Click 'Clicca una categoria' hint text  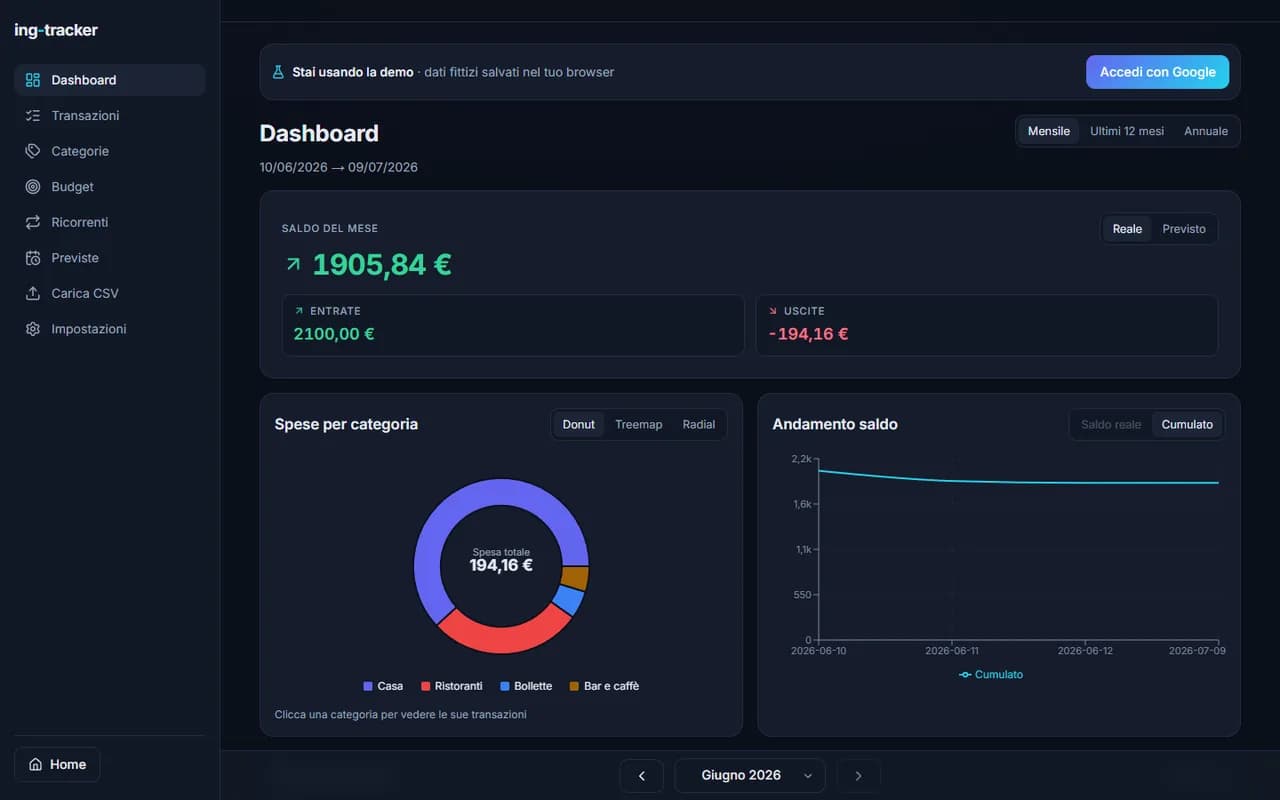pos(401,715)
